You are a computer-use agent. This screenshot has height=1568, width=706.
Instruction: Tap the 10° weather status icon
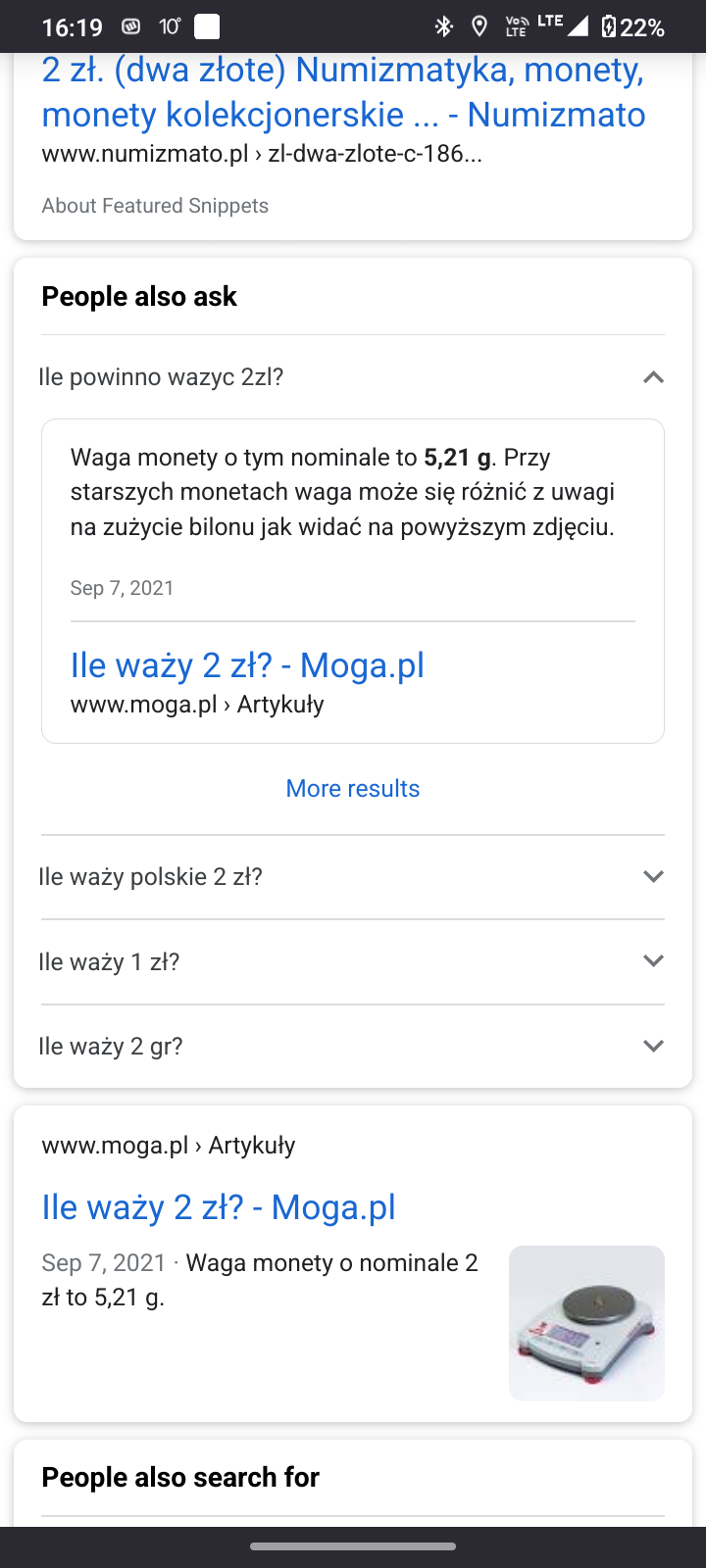[170, 26]
